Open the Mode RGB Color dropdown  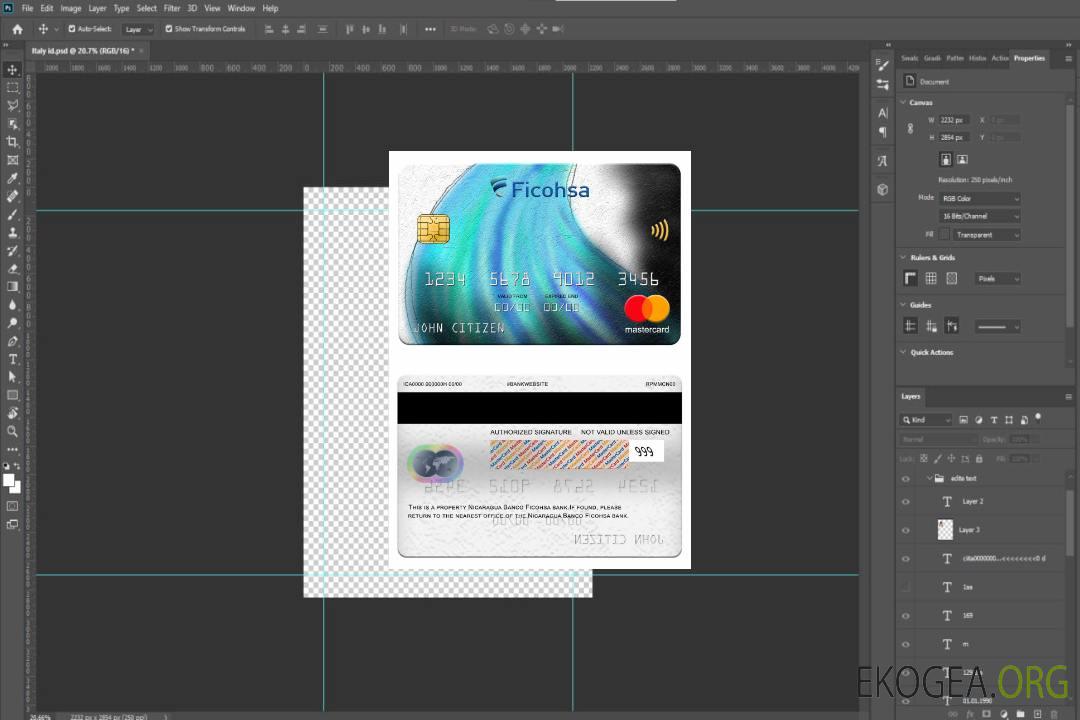click(x=979, y=198)
